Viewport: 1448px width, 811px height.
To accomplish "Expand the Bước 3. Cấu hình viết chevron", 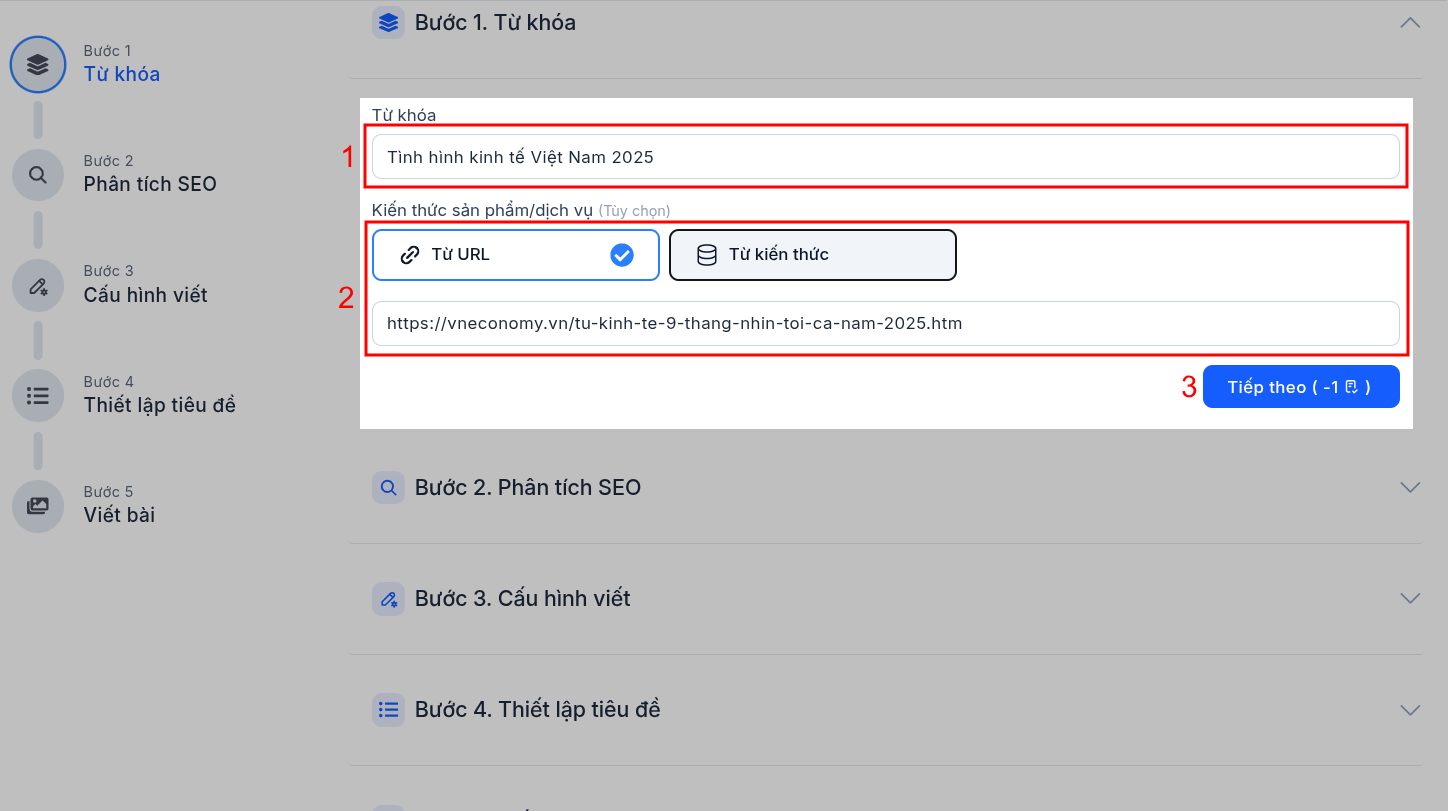I will click(x=1410, y=599).
